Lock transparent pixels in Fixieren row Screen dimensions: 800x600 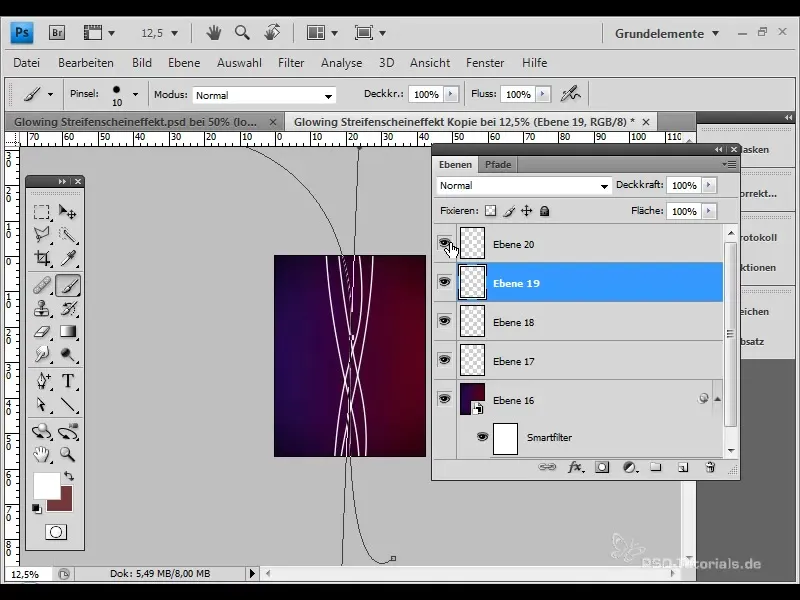click(x=490, y=211)
